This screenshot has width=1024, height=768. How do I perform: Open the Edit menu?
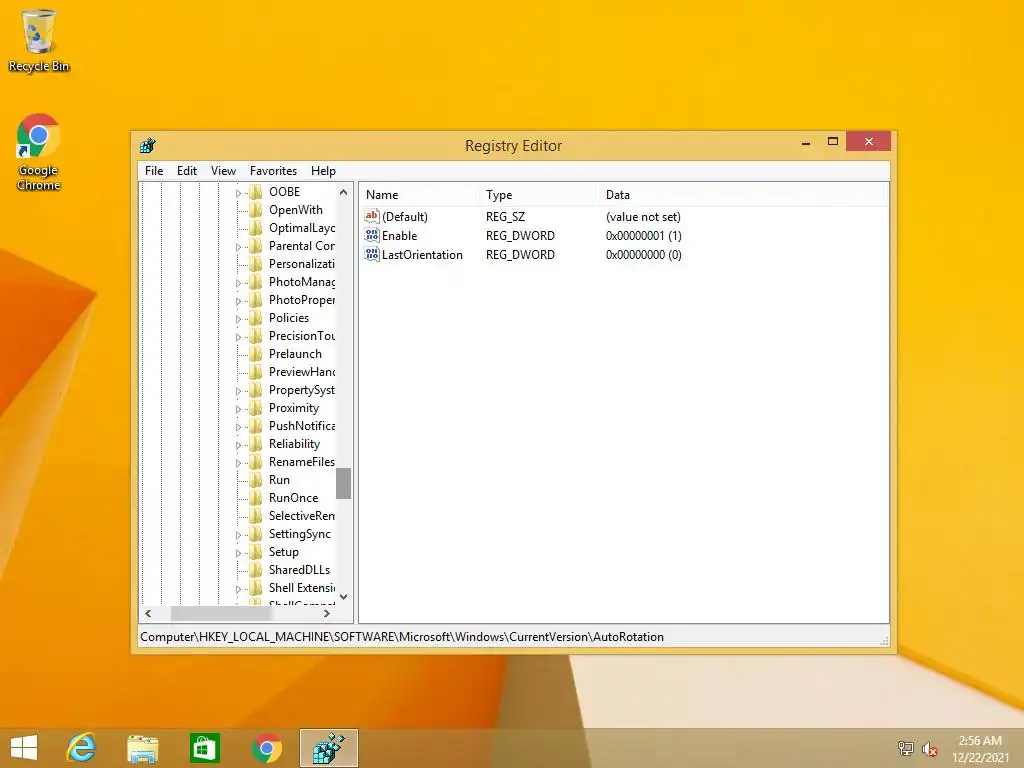coord(187,170)
